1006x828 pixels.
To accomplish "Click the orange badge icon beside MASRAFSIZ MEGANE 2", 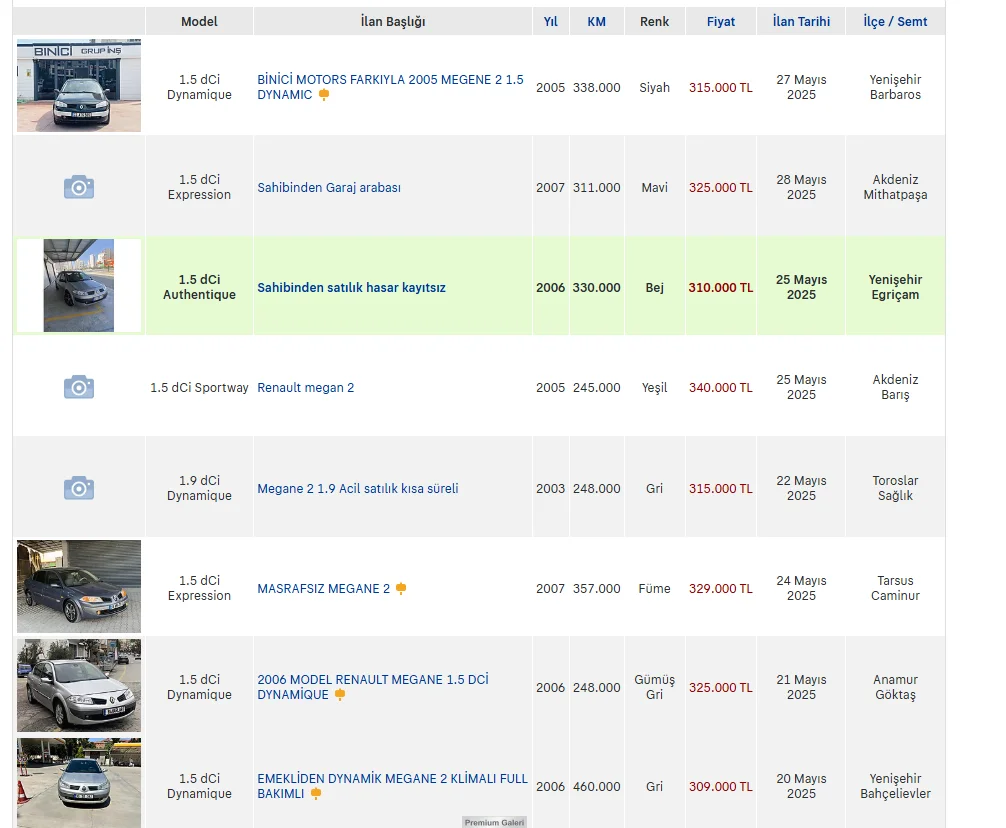I will (401, 588).
